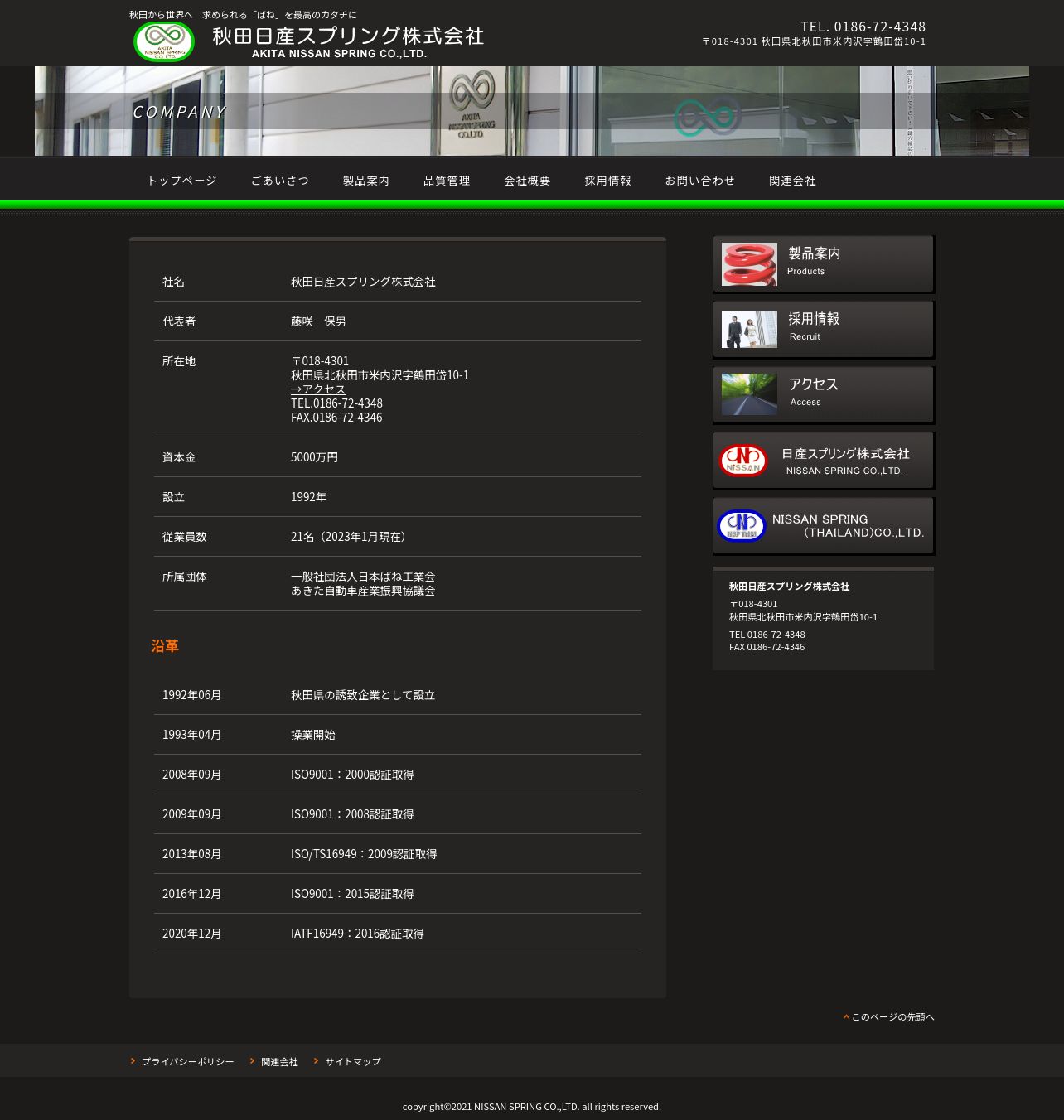
Task: Click the capital value 5000万円
Action: click(x=314, y=457)
